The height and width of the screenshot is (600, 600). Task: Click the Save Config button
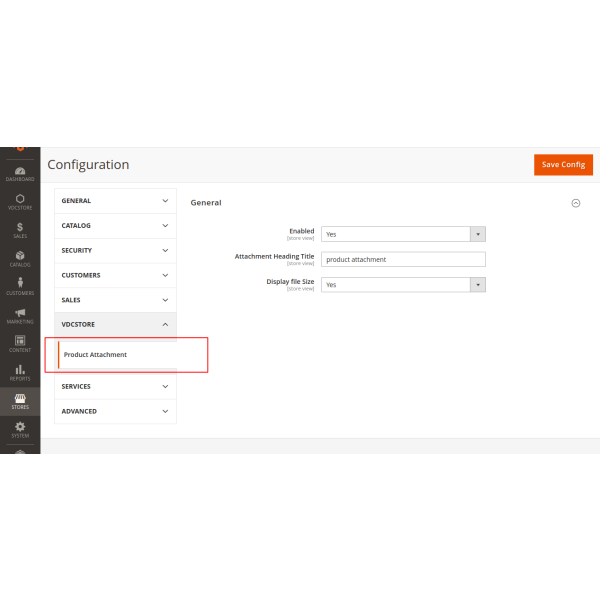[563, 164]
